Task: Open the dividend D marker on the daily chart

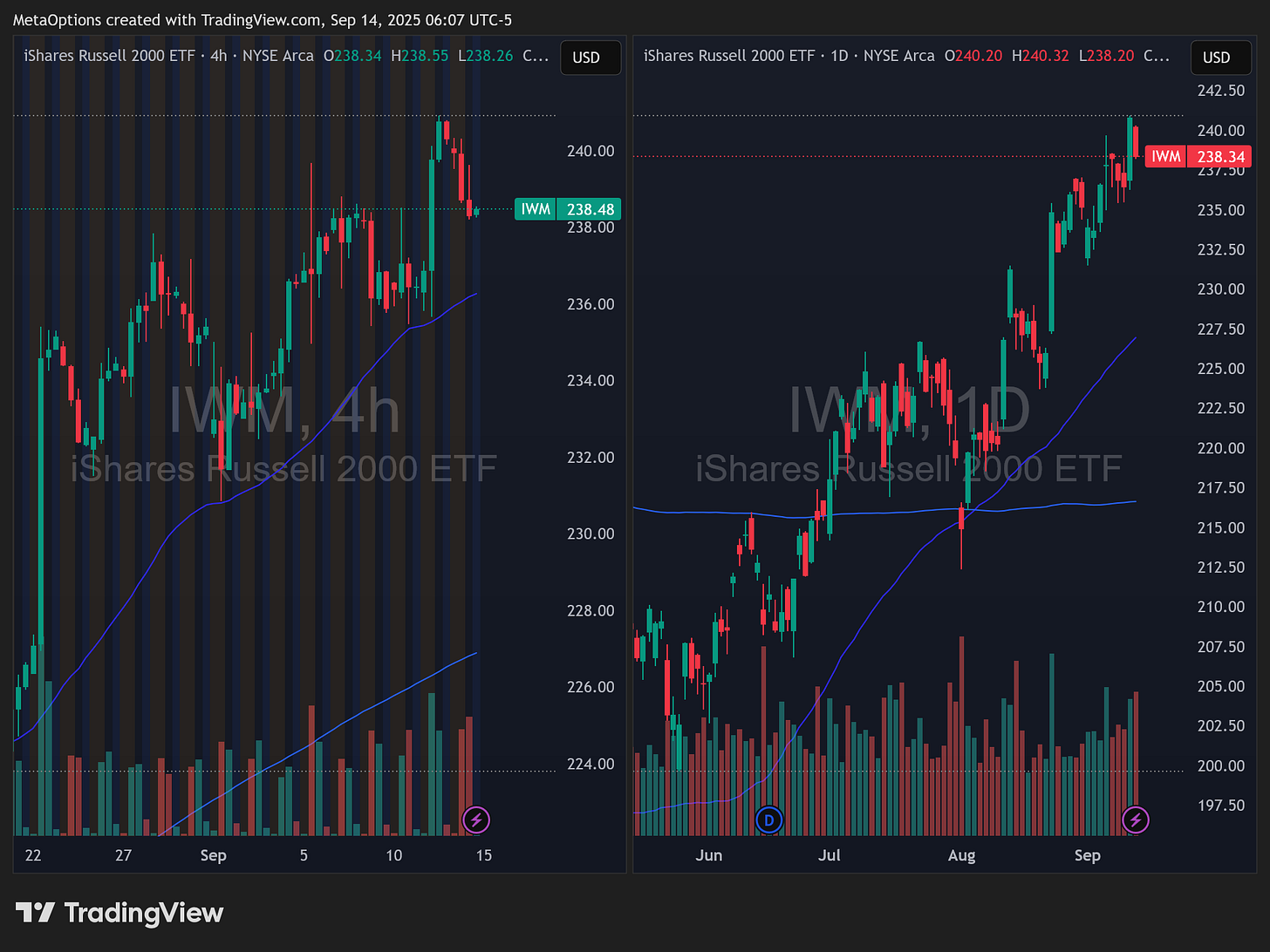Action: coord(768,819)
